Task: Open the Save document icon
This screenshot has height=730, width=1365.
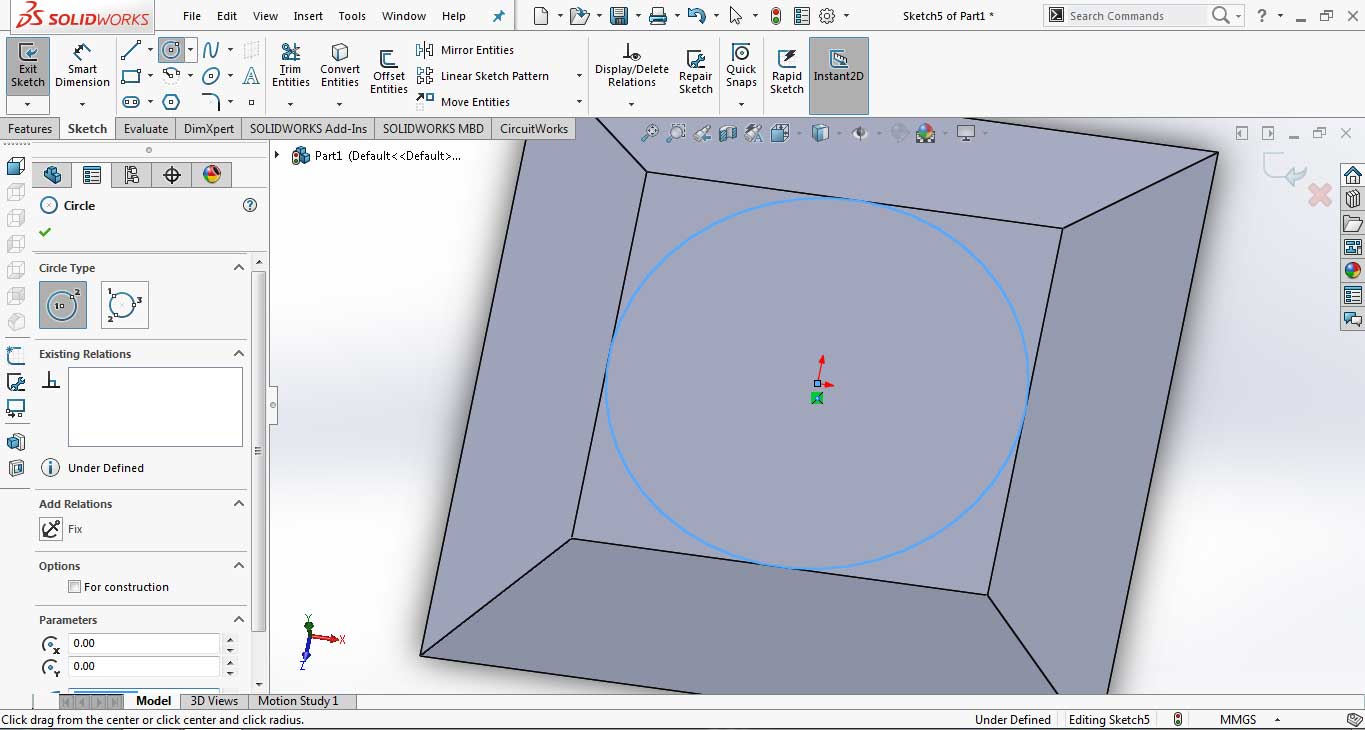Action: coord(619,16)
